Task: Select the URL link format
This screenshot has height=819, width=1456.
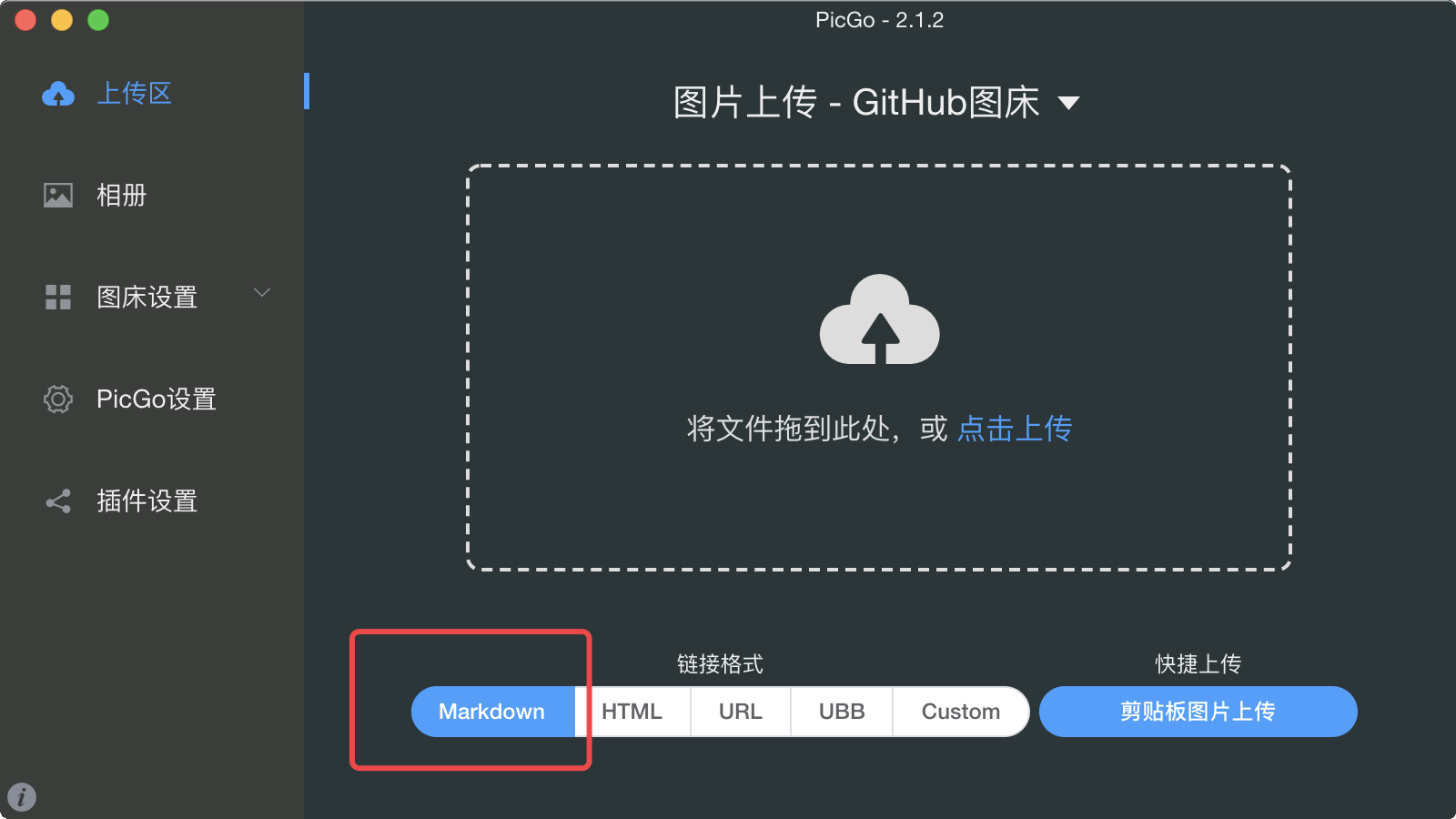Action: (x=741, y=712)
